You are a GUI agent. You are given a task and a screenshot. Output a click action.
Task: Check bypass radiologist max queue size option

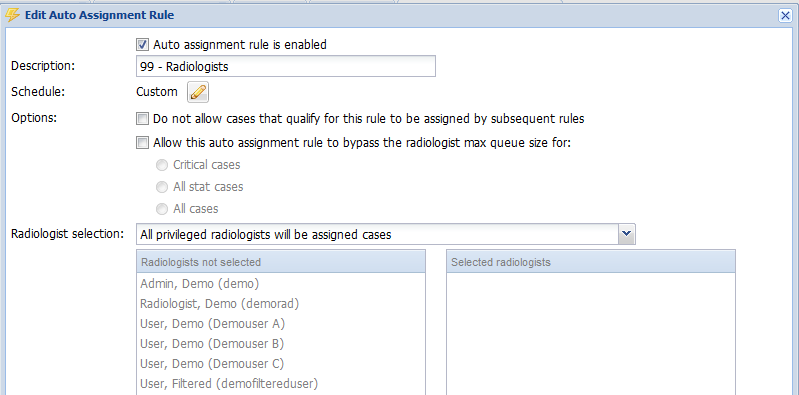[x=142, y=143]
